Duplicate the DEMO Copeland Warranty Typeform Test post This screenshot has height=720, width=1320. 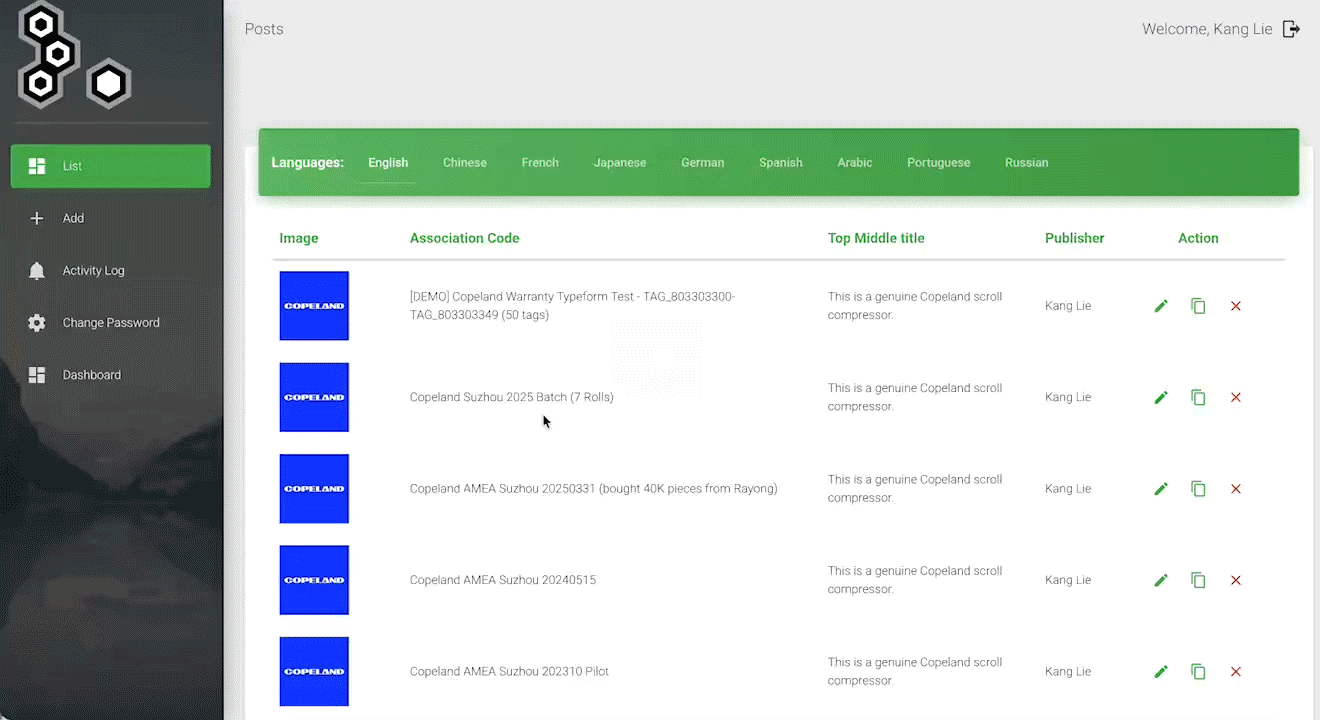point(1198,306)
